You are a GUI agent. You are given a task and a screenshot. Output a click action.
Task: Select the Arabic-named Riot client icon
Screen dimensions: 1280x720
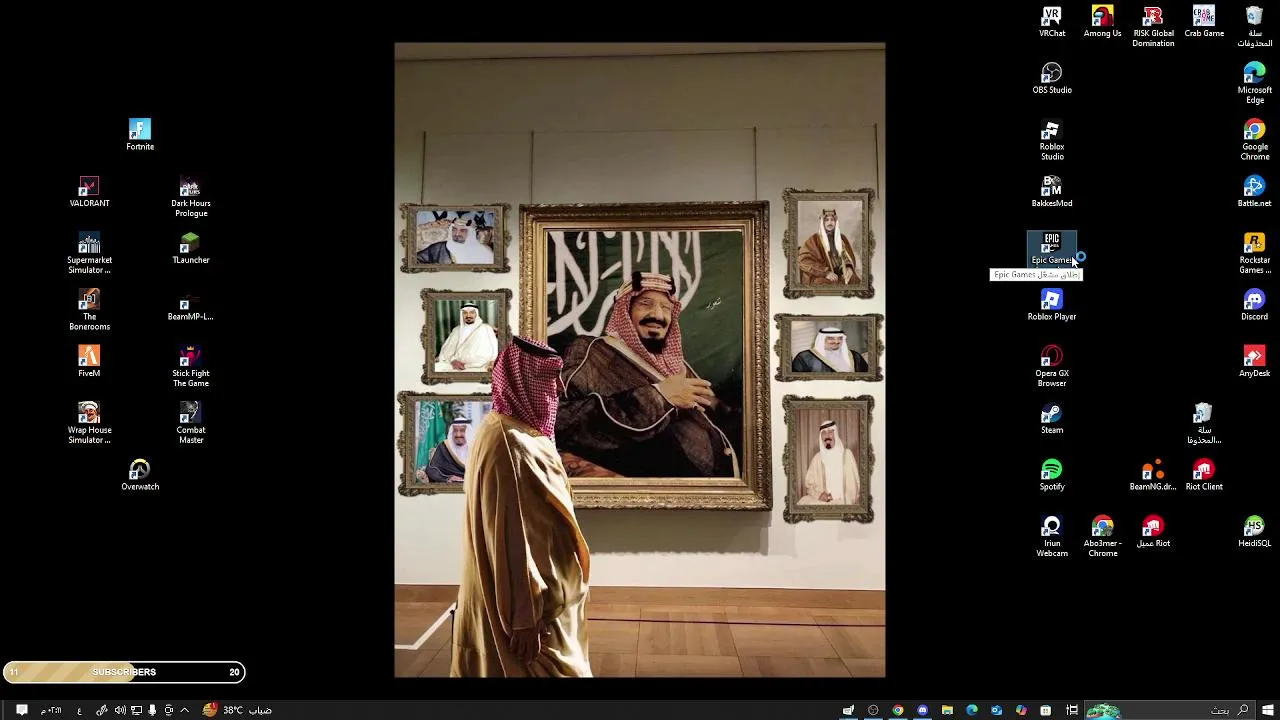click(x=1153, y=532)
